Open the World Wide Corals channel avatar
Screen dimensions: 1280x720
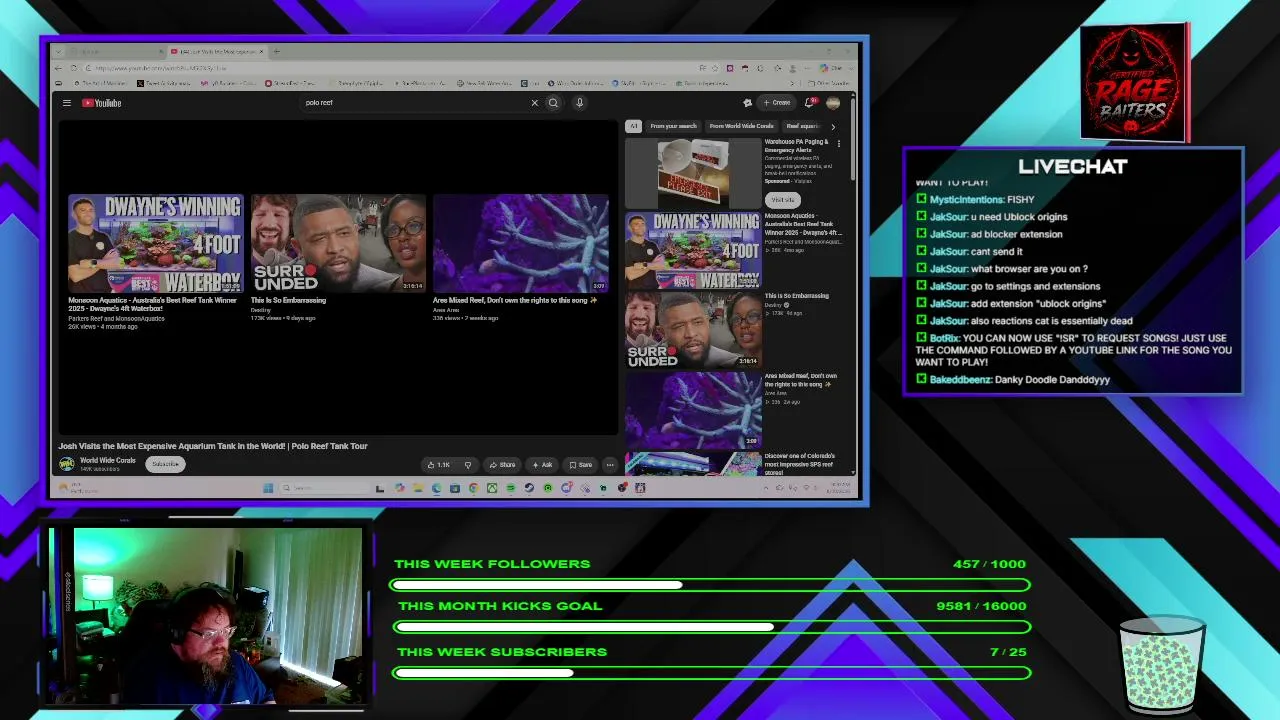67,464
